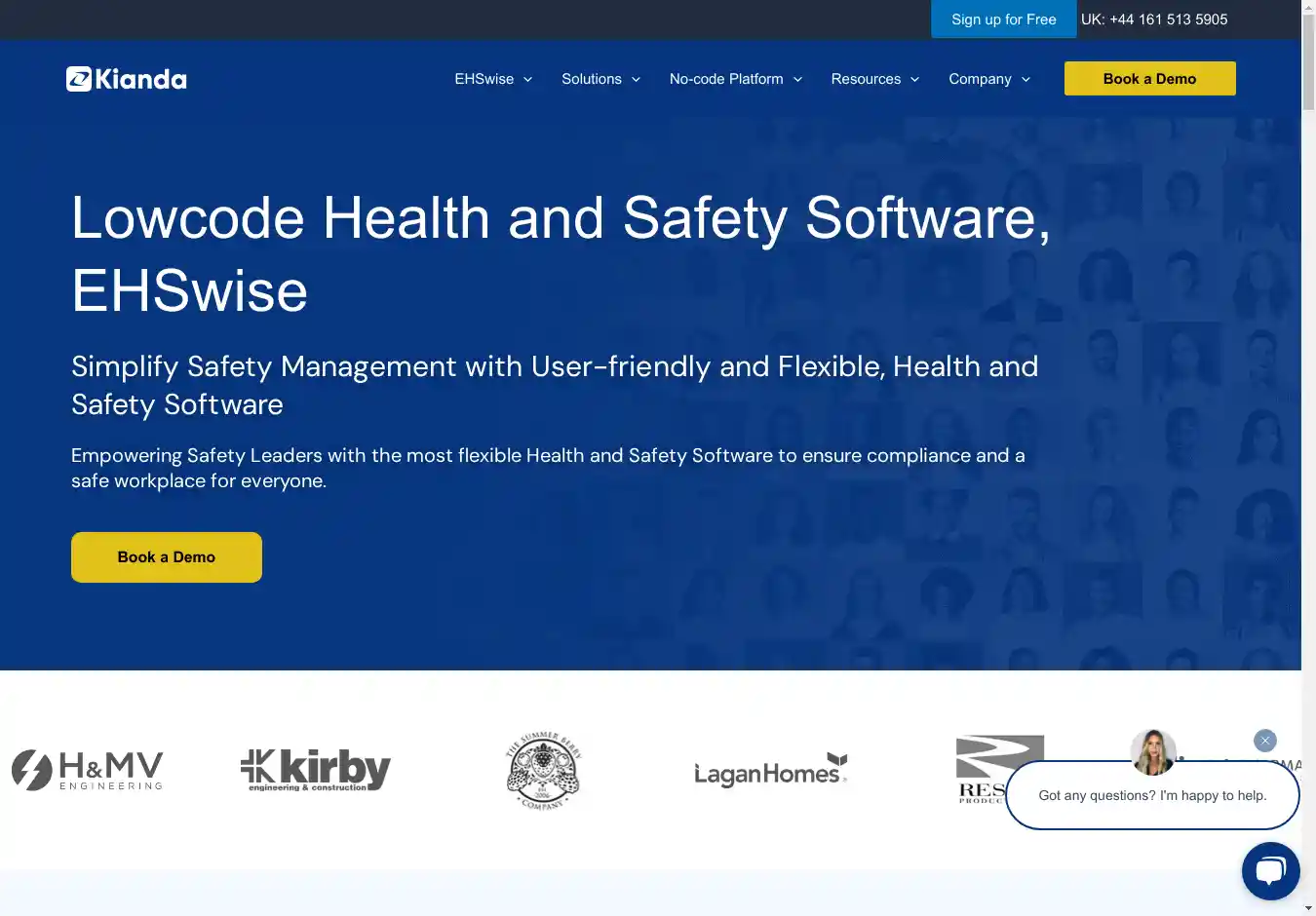Click the Kirby engineering & construction logo

tap(315, 770)
